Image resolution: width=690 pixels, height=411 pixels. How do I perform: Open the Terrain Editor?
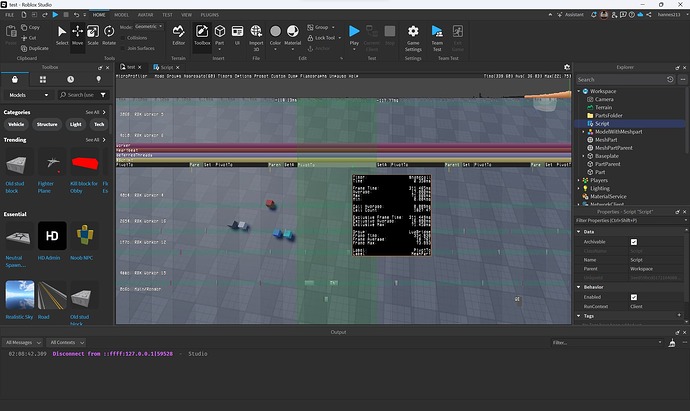178,35
